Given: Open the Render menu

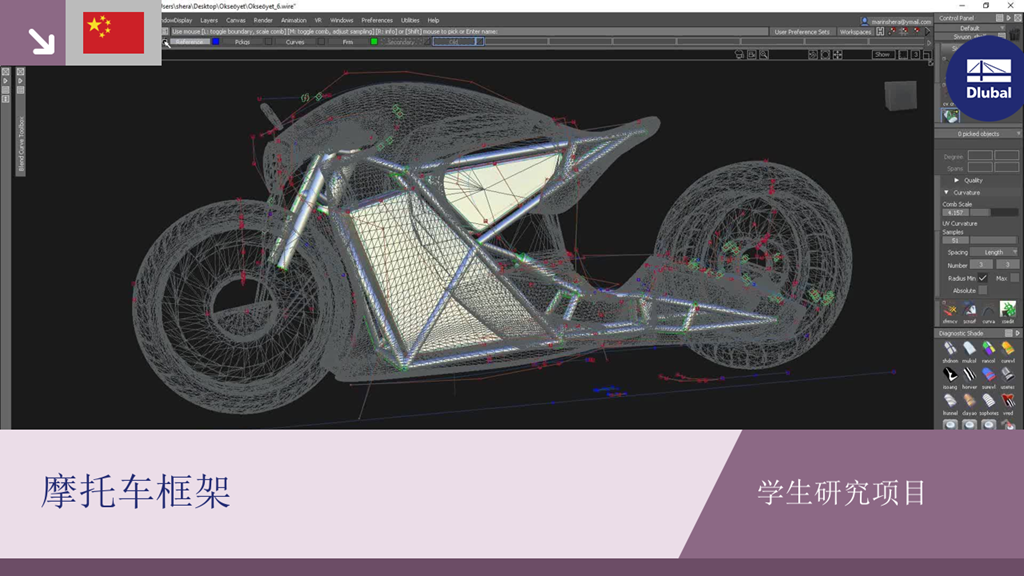Looking at the screenshot, I should (263, 20).
